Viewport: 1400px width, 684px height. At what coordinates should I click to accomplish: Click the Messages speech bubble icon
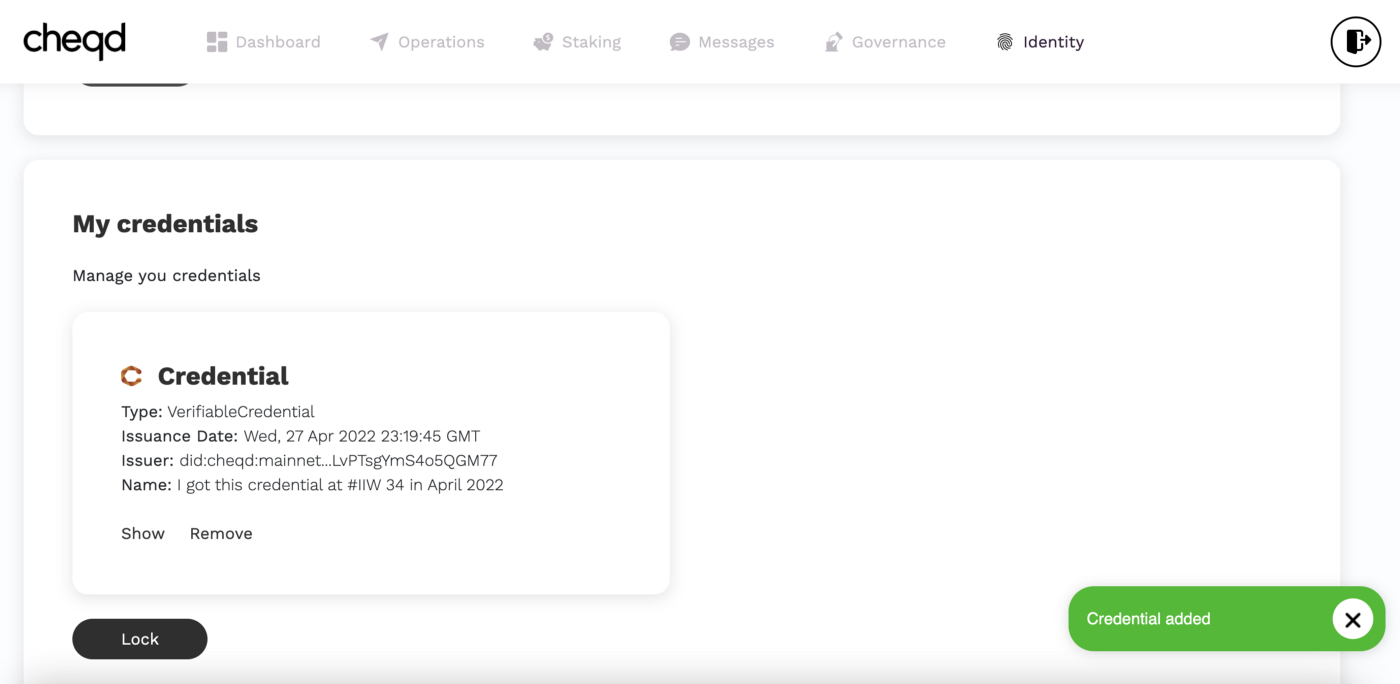click(x=680, y=42)
